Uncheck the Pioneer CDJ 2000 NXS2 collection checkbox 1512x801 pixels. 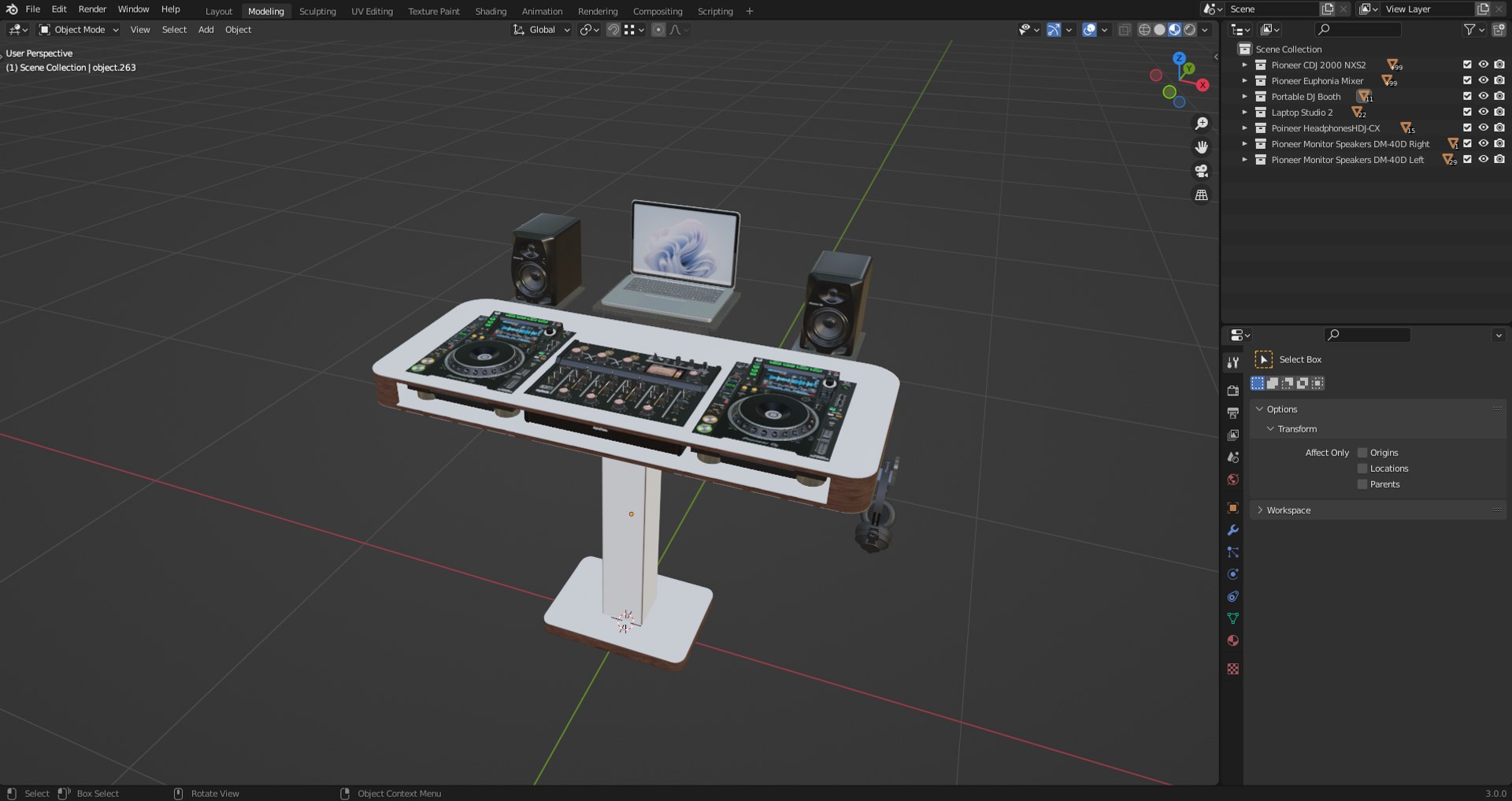(1467, 65)
